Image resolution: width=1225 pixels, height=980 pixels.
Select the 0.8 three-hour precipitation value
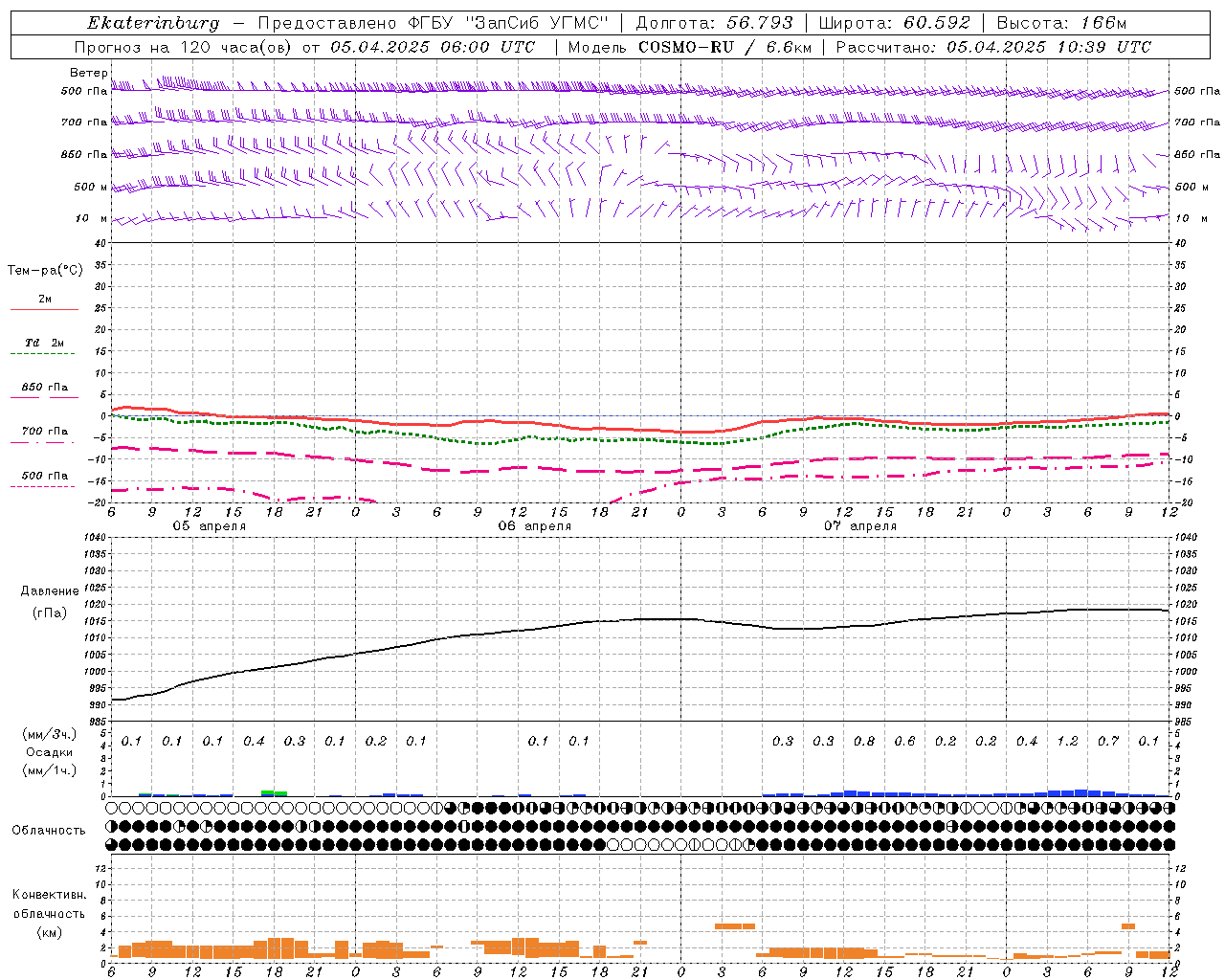[x=864, y=741]
